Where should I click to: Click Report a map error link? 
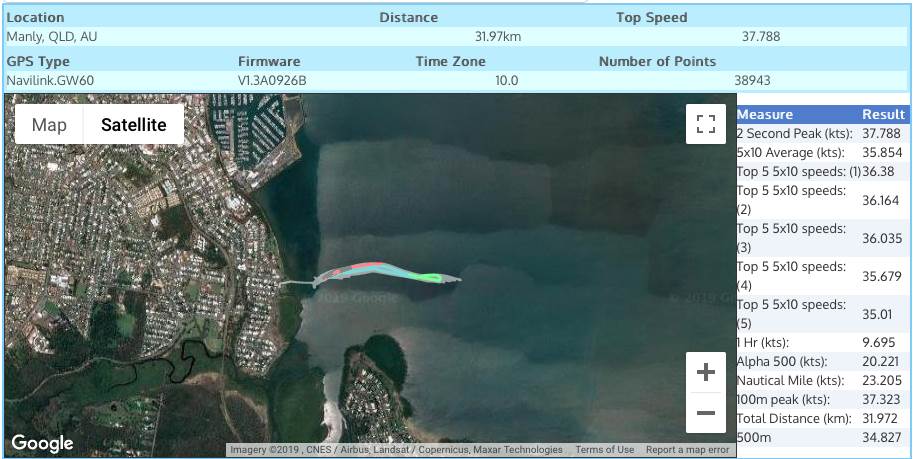[687, 450]
